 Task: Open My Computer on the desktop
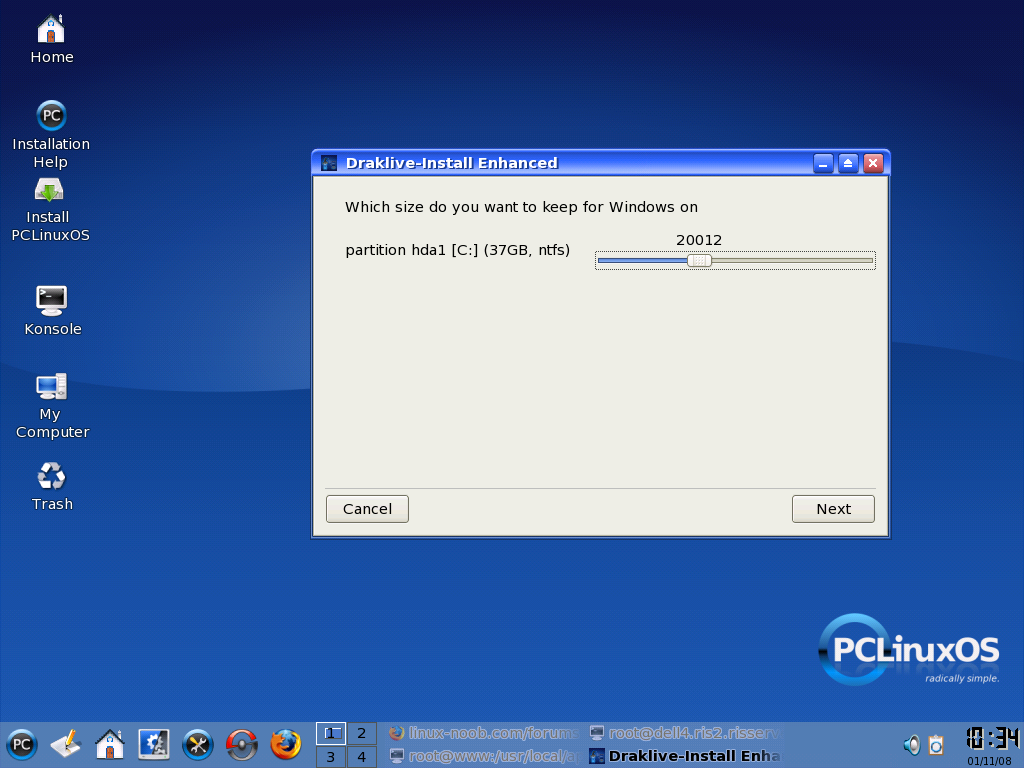point(51,386)
